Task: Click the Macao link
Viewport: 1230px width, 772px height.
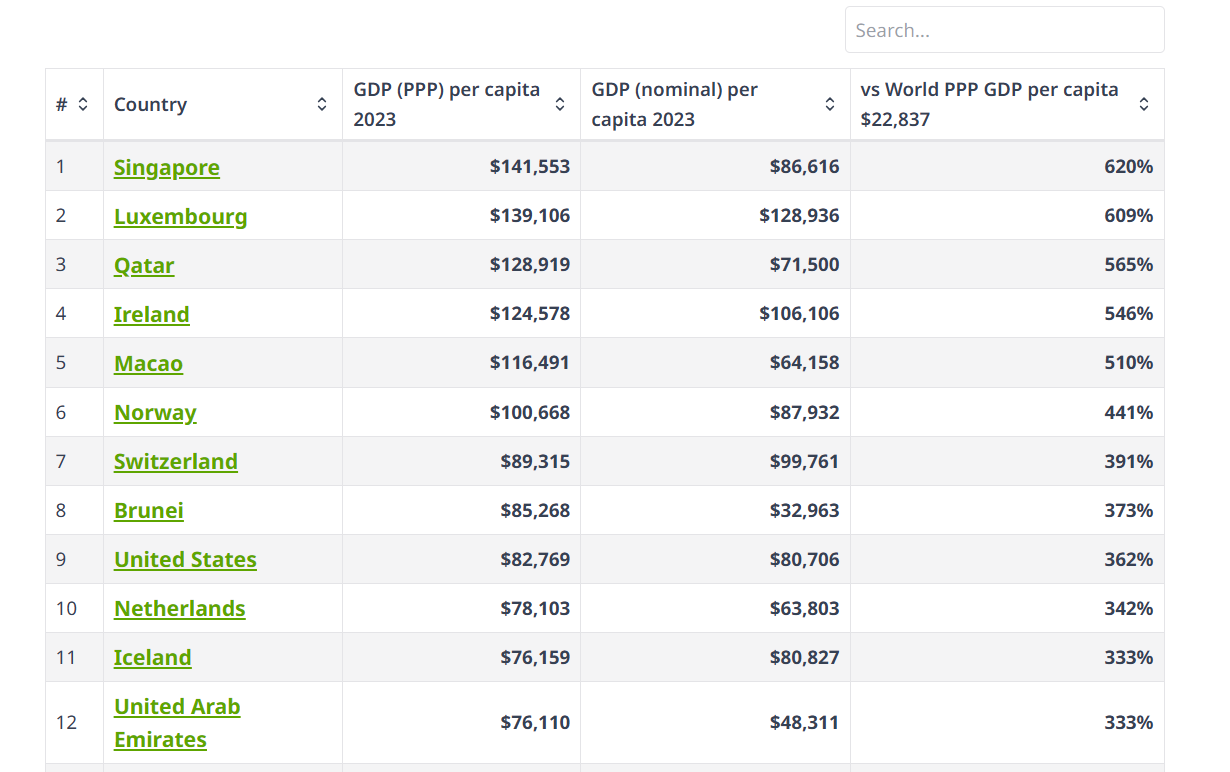Action: pos(148,363)
